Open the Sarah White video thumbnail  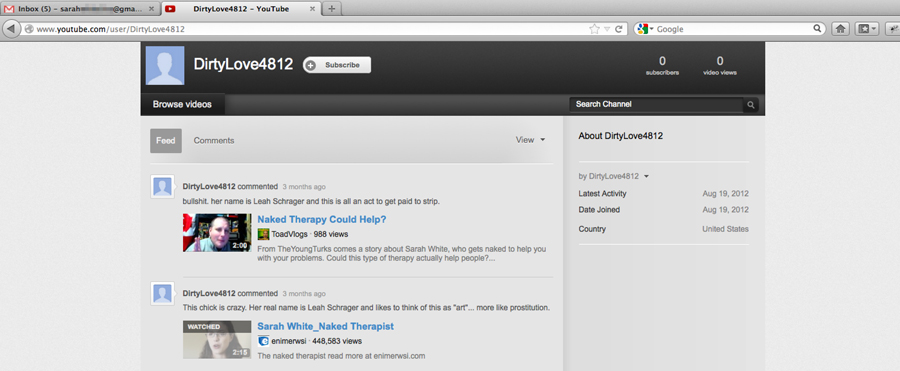pyautogui.click(x=217, y=339)
